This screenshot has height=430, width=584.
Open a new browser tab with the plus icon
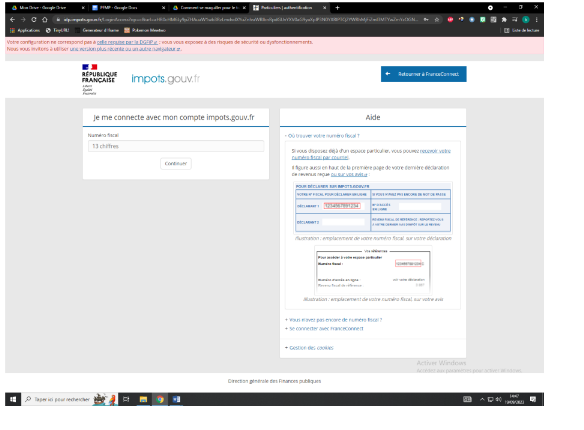click(337, 8)
